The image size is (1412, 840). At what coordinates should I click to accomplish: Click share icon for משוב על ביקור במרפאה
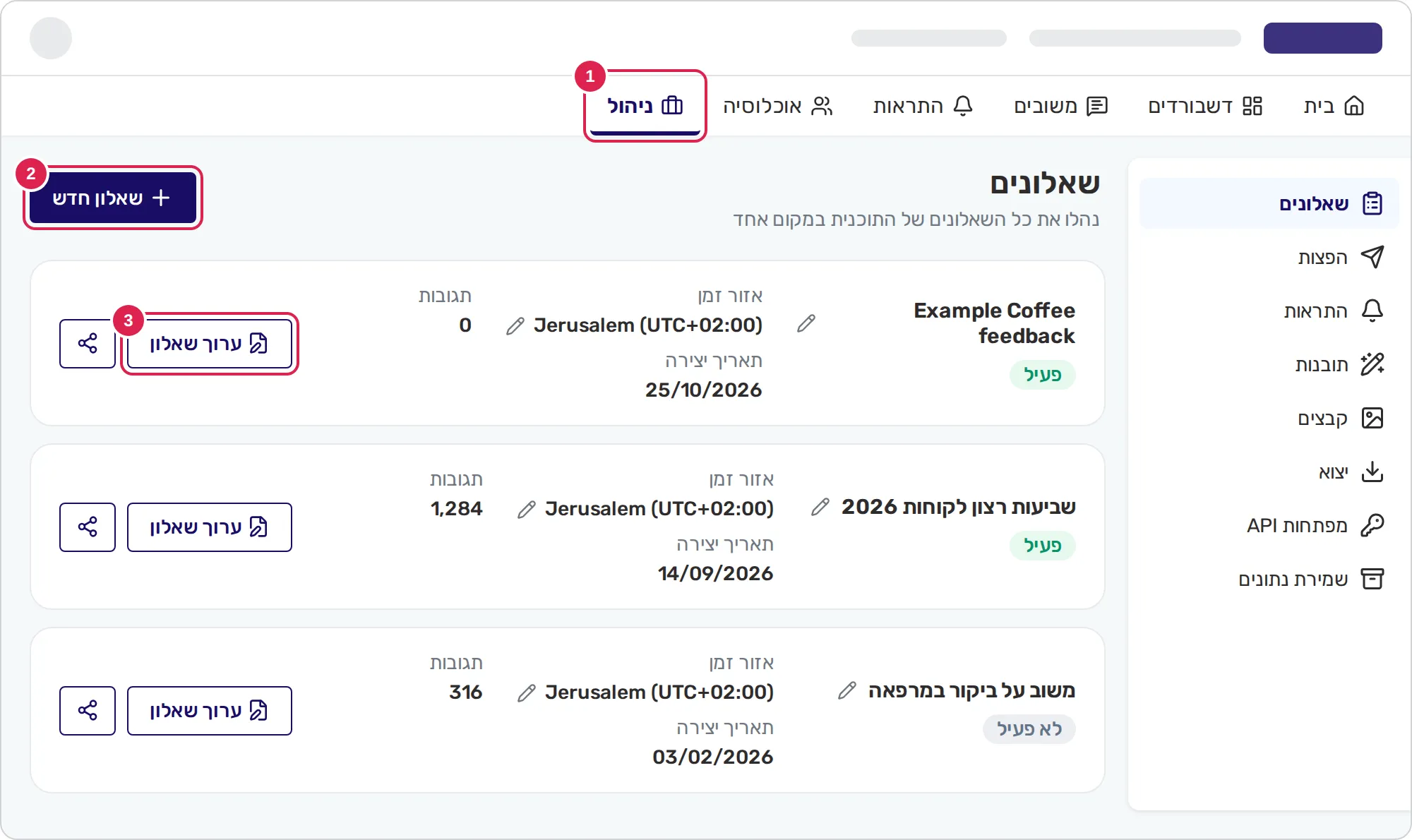tap(88, 711)
